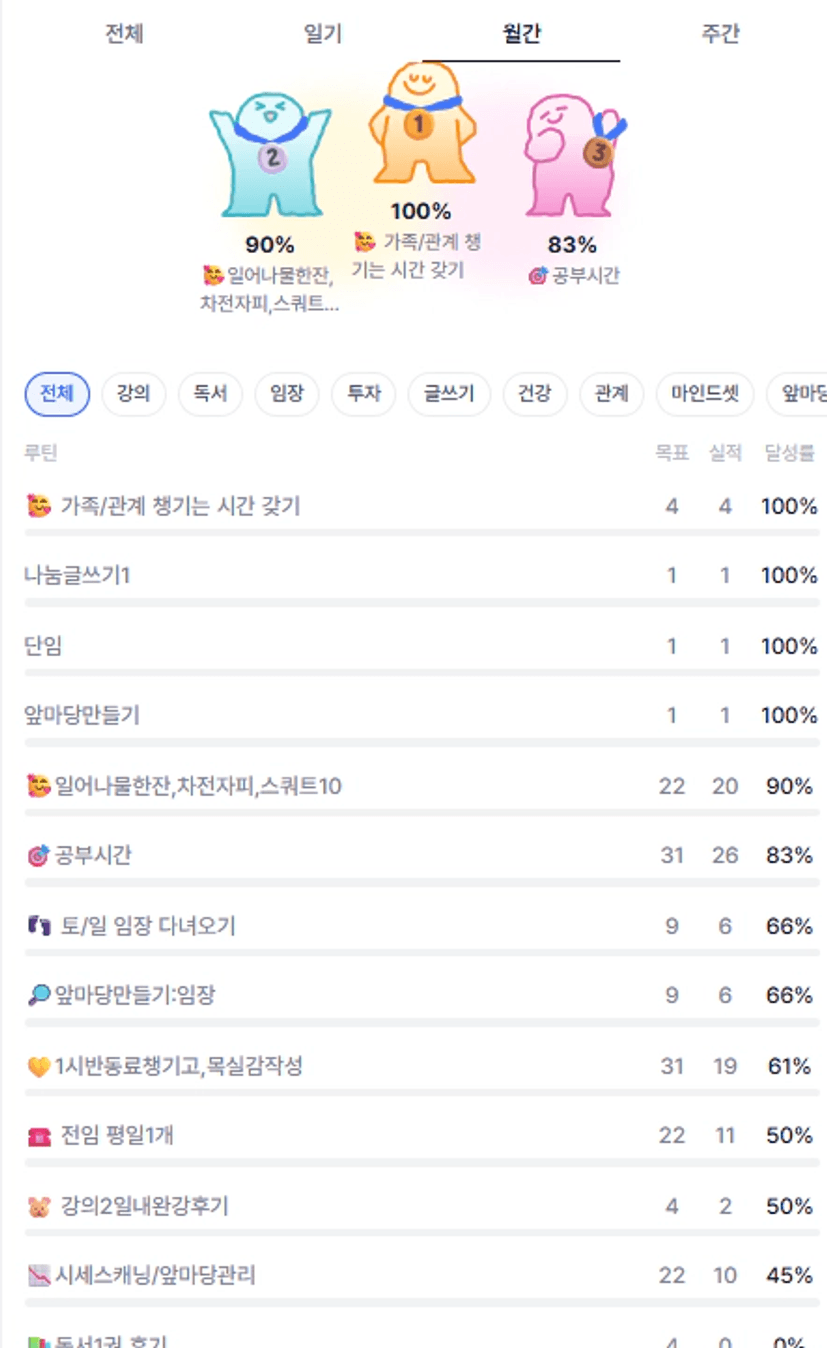827x1348 pixels.
Task: Click the yellow heart icon for 1시반동료챙기고
Action: (x=38, y=1067)
